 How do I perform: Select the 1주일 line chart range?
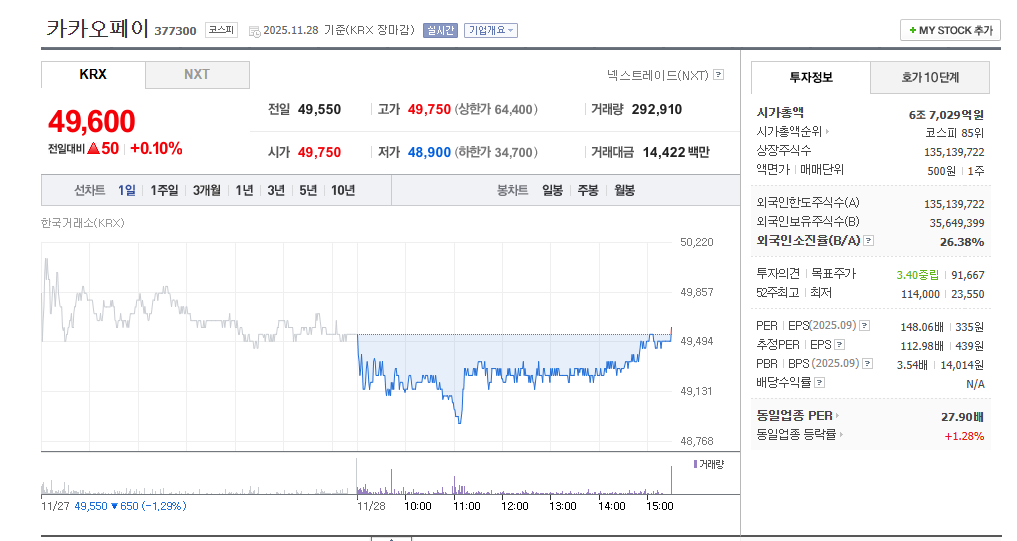click(164, 190)
